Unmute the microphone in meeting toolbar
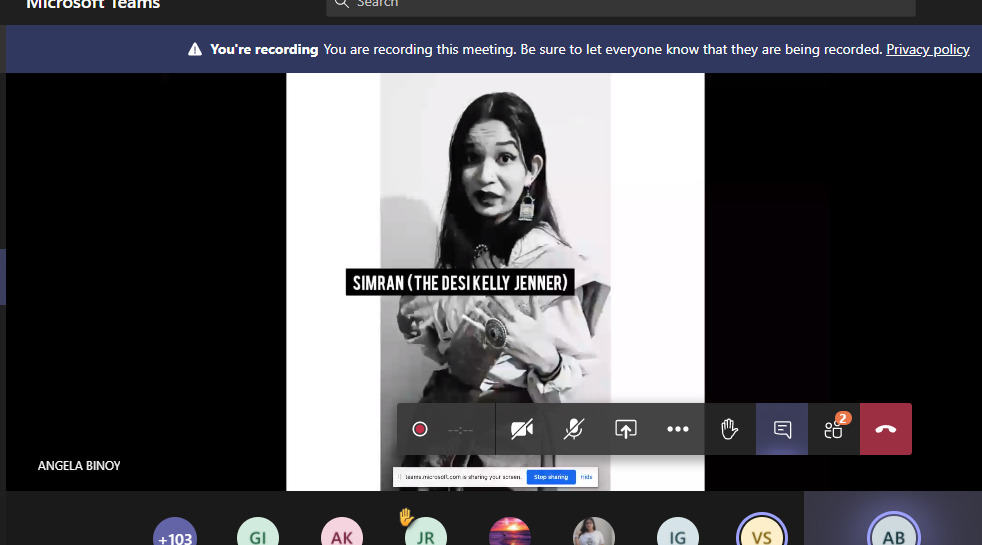This screenshot has width=982, height=545. [x=574, y=429]
